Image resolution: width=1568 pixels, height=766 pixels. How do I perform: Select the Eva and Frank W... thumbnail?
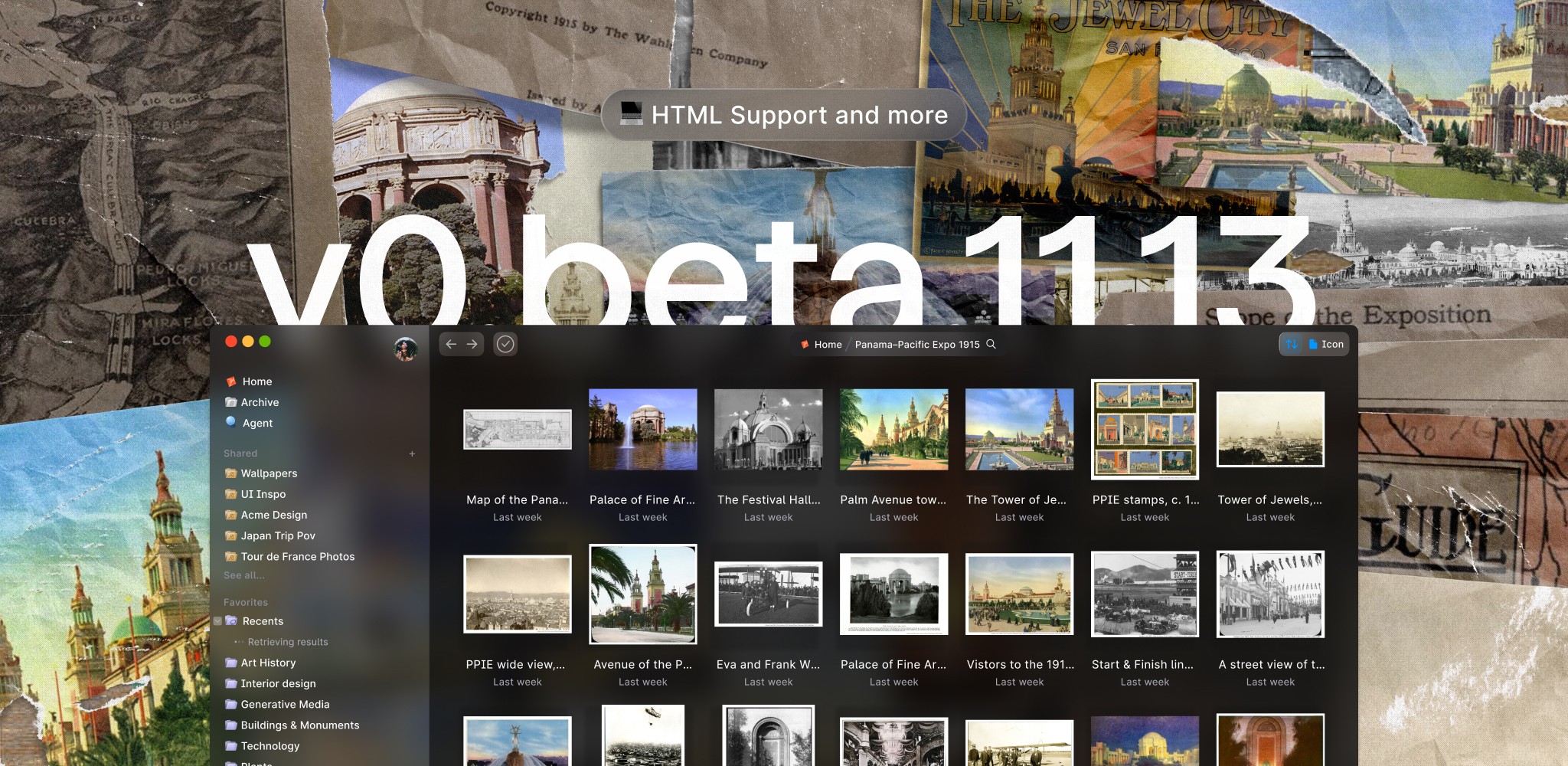[x=769, y=594]
